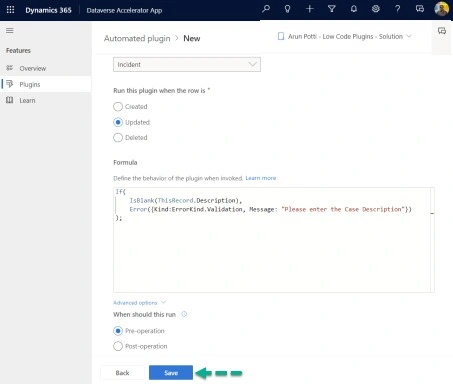Viewport: 453px width, 384px height.
Task: Click the search magnifier icon
Action: (x=266, y=9)
